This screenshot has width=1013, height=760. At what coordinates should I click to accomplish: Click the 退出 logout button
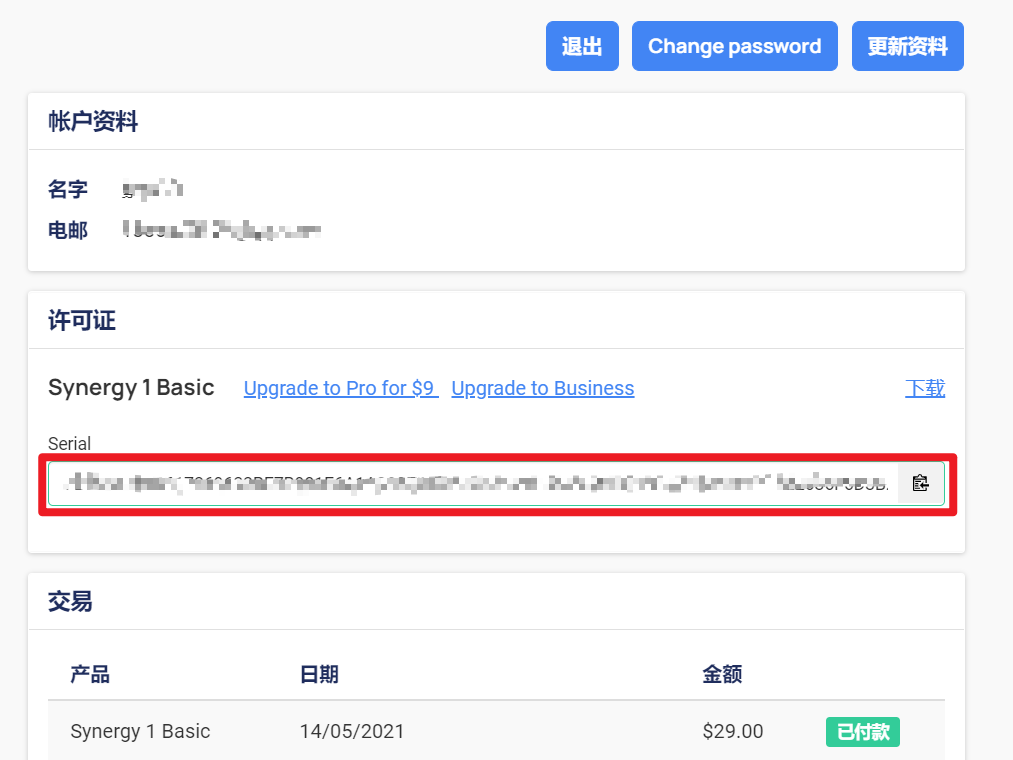pyautogui.click(x=582, y=46)
